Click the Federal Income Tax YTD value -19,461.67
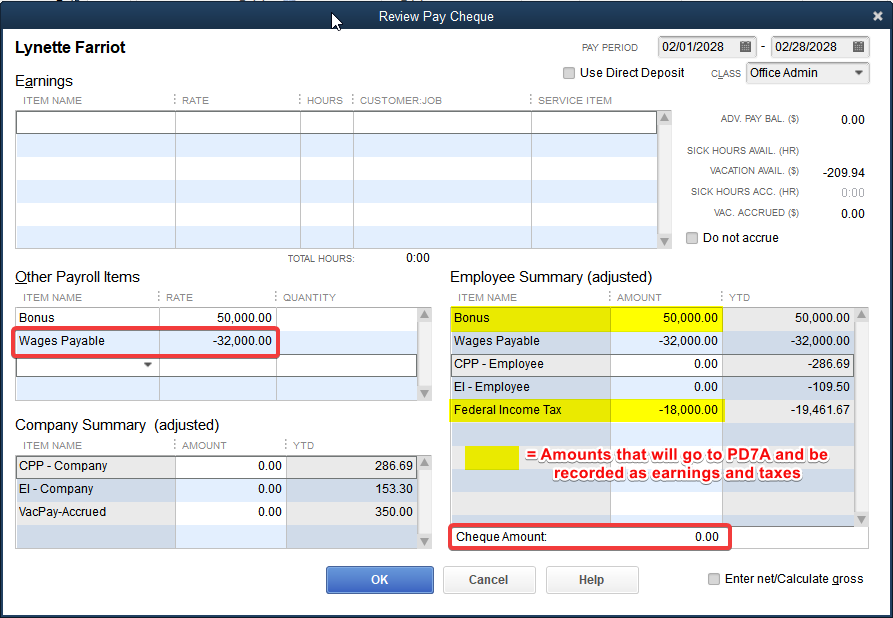This screenshot has width=893, height=618. click(820, 410)
